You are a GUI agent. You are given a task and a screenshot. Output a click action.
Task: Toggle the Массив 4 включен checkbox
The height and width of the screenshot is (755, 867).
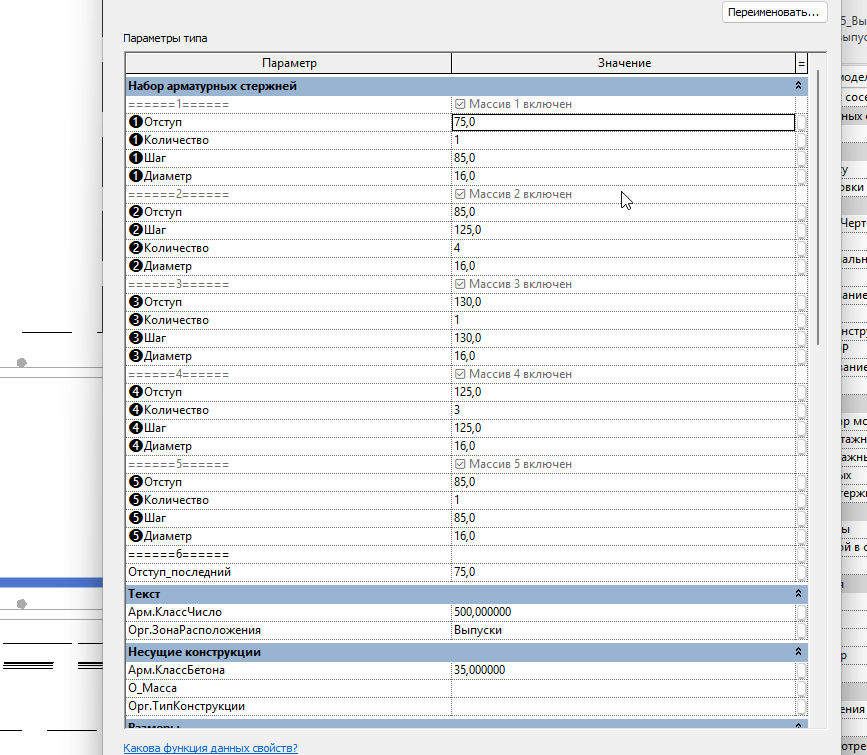[x=460, y=374]
